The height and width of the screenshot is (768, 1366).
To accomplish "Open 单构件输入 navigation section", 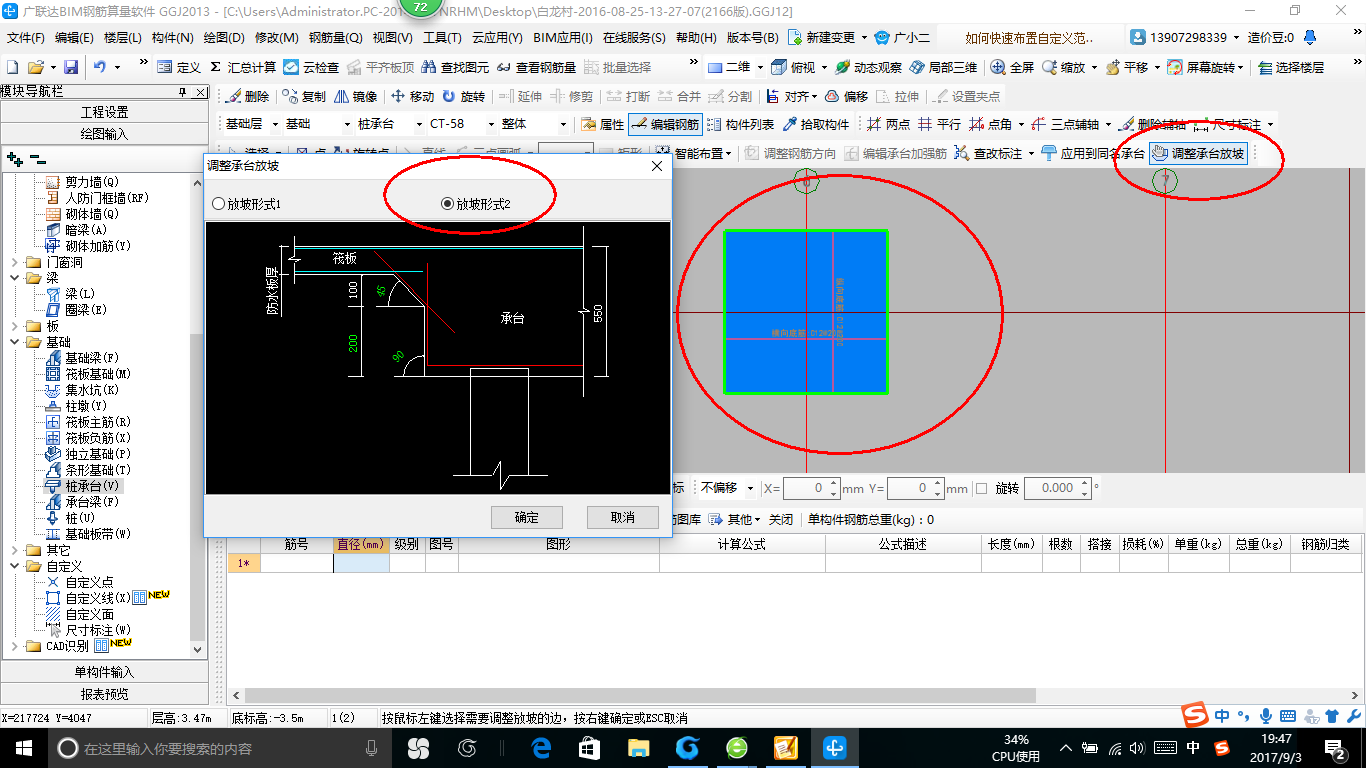I will click(105, 672).
